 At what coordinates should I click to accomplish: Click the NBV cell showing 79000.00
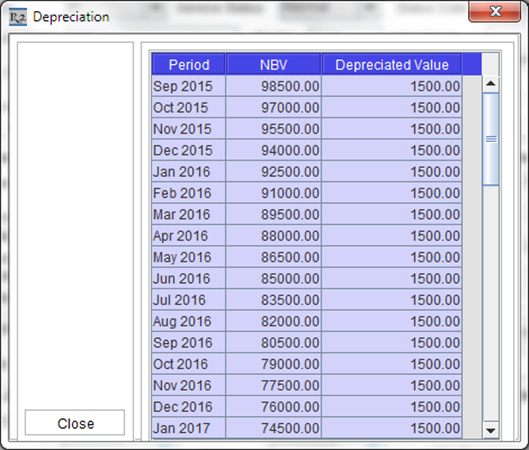274,364
